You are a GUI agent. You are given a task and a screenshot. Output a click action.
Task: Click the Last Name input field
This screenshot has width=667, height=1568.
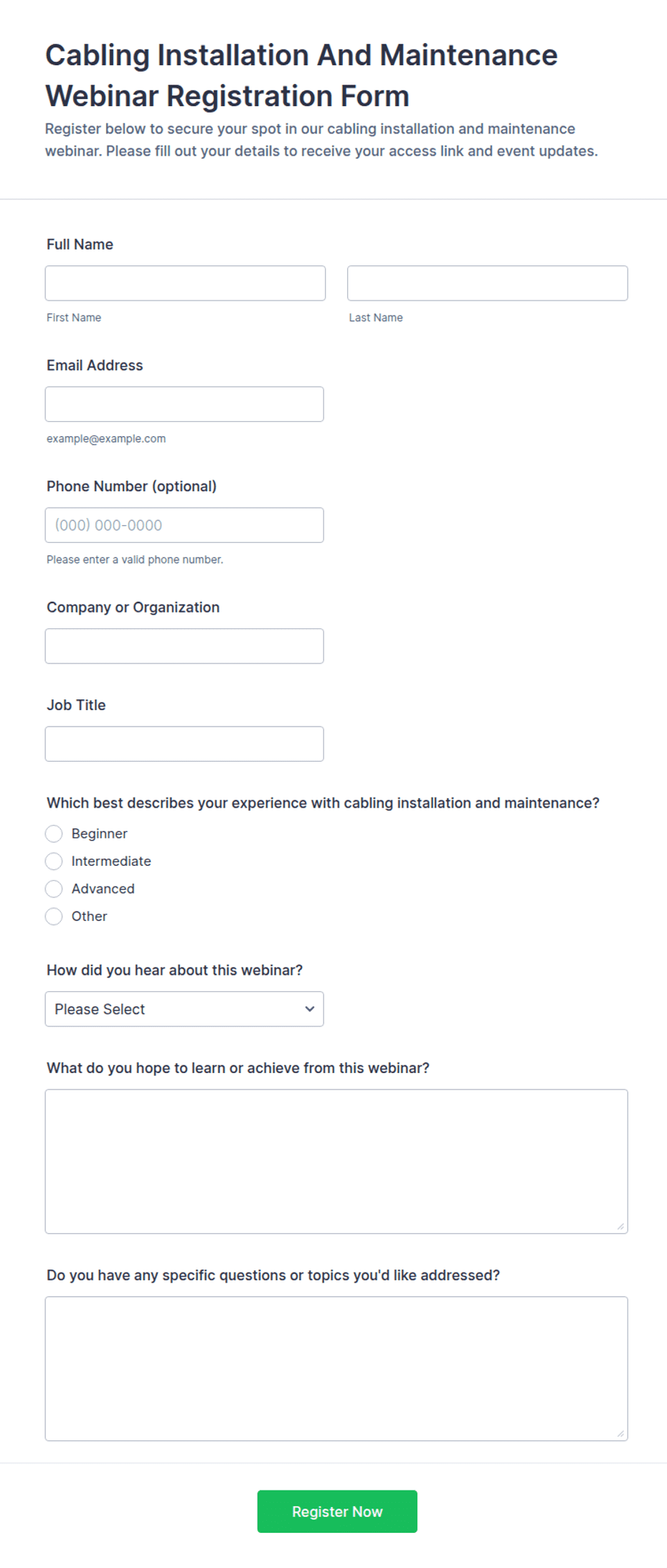coord(488,283)
